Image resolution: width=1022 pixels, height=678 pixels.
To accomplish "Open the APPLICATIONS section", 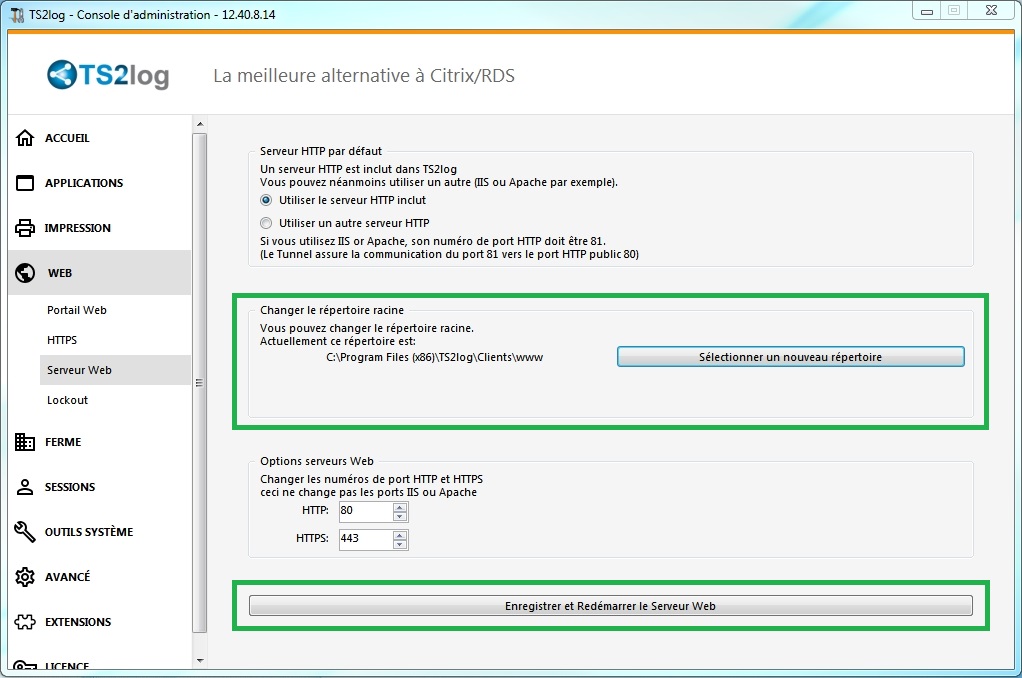I will point(83,183).
